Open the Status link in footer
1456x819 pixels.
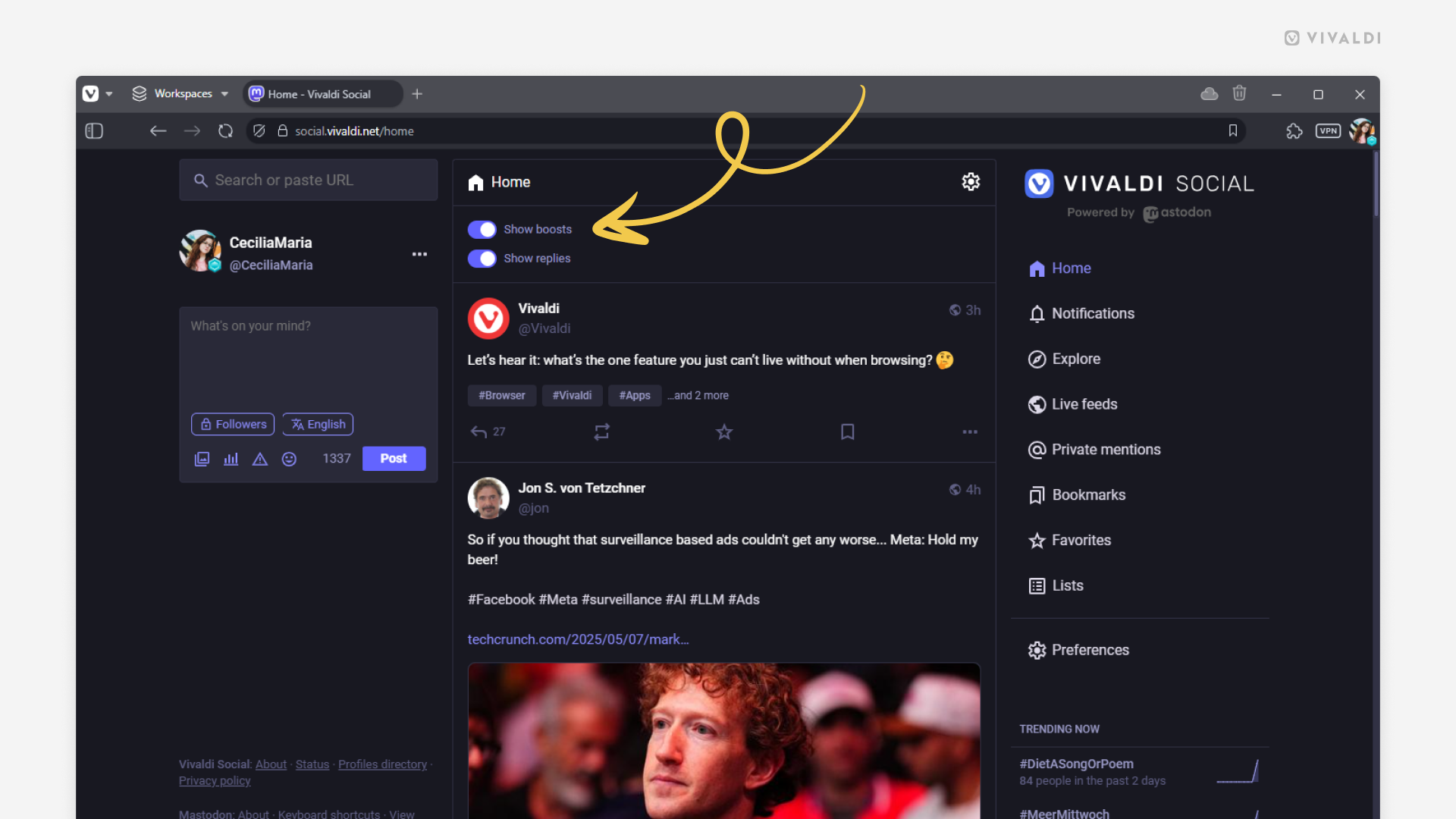(x=312, y=764)
